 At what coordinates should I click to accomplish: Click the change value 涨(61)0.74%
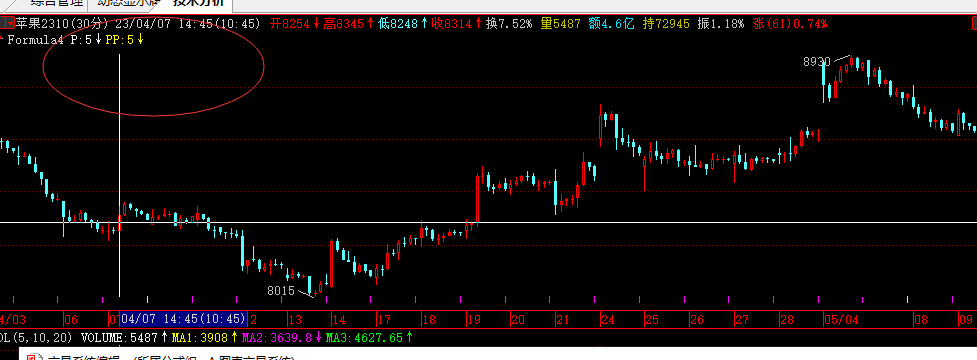pos(790,24)
